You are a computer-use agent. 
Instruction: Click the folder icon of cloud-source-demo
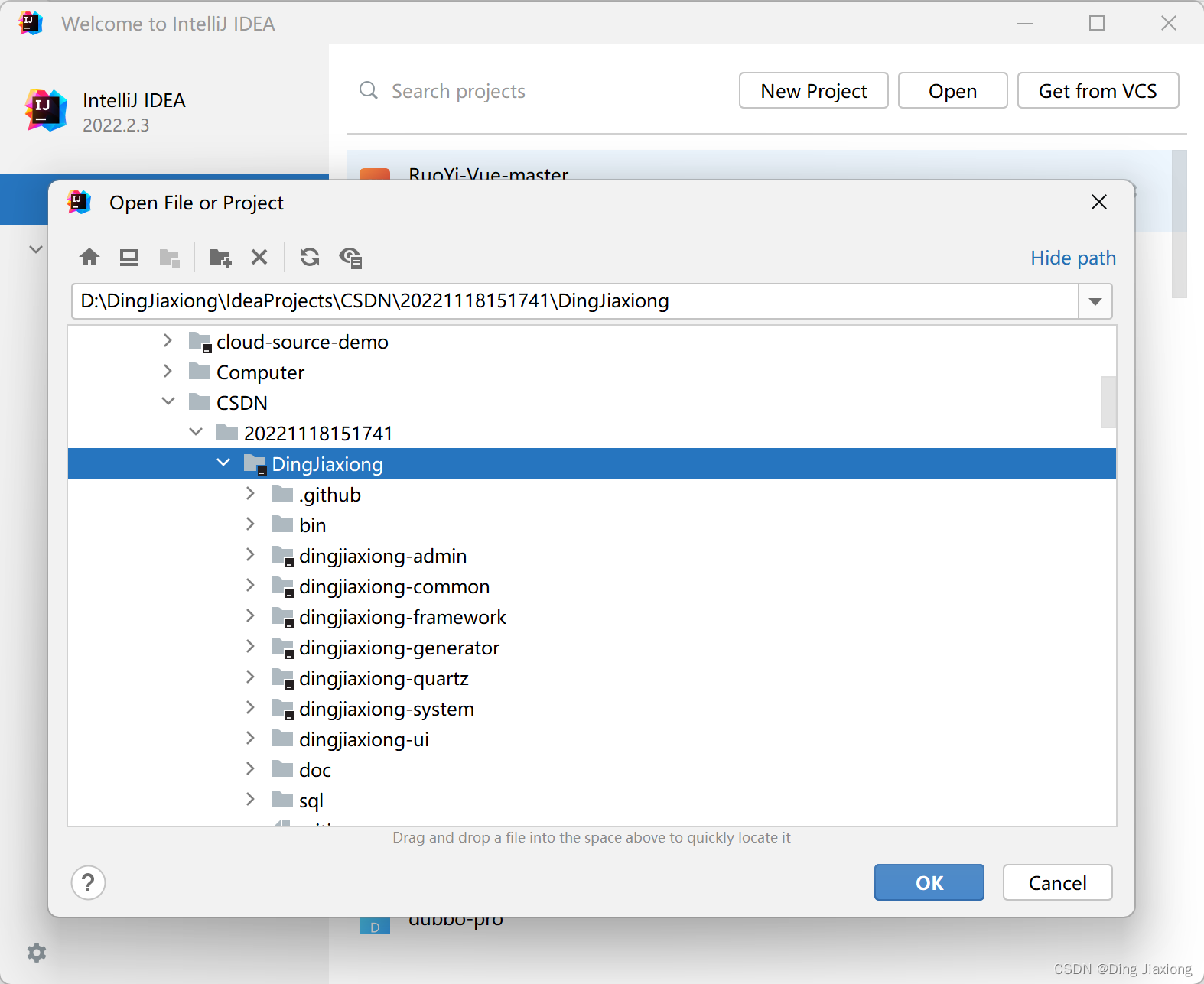coord(200,342)
